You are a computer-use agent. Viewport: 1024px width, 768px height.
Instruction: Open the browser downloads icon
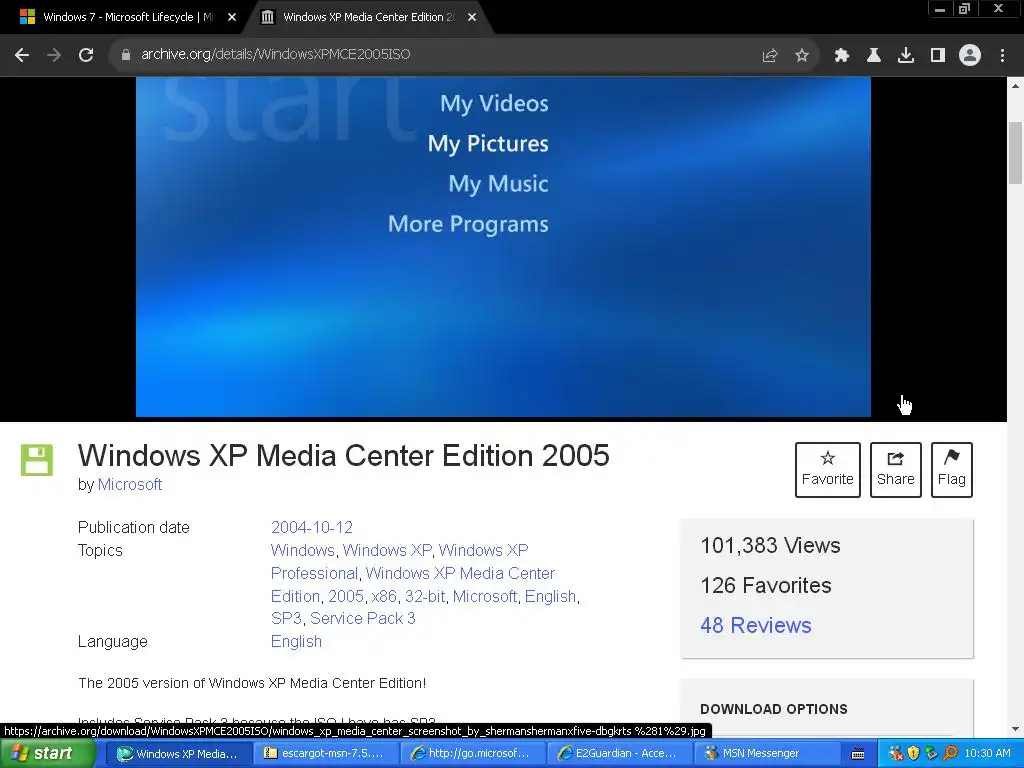click(x=906, y=56)
